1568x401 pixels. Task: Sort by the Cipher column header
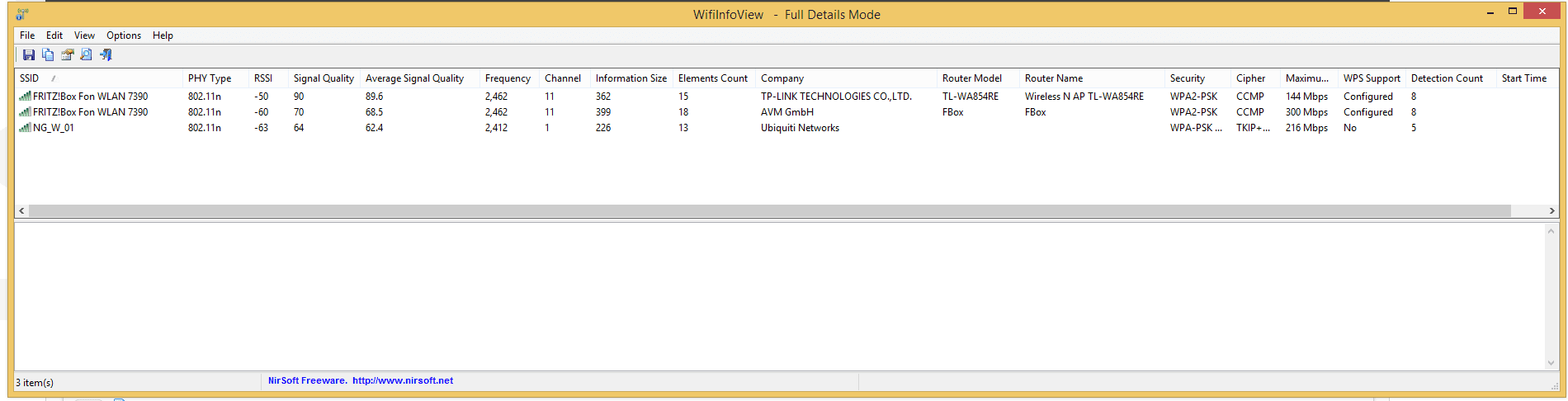[1255, 78]
